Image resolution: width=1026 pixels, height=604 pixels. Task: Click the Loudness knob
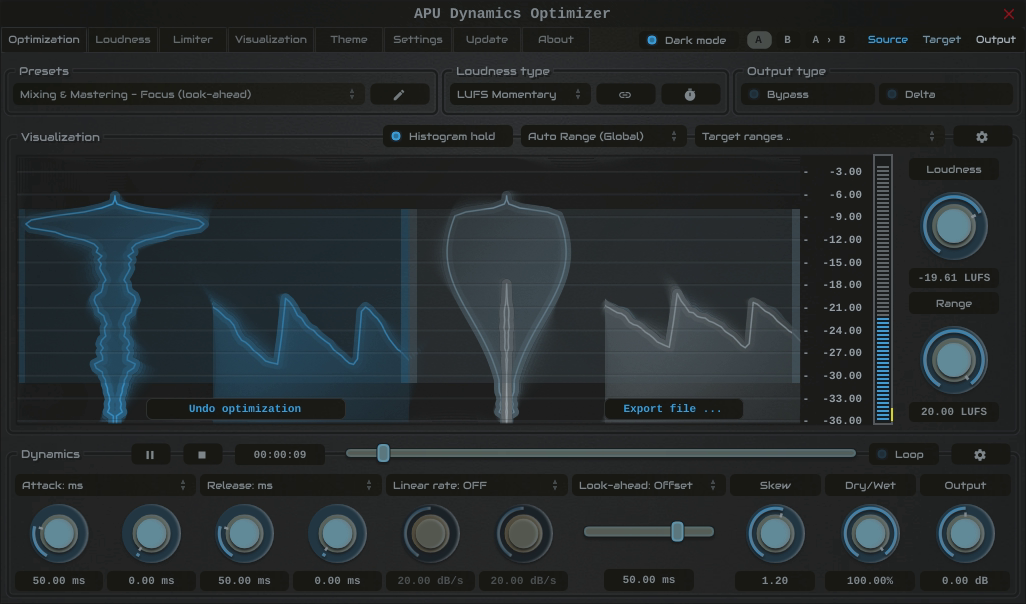(x=953, y=226)
